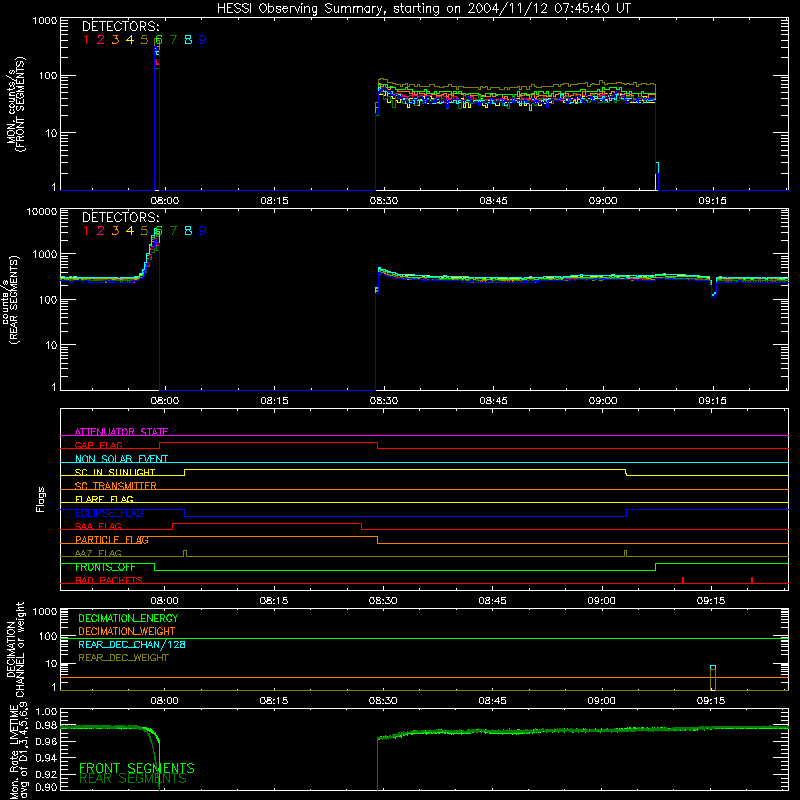Click the REAR_DEC_CHAN spike near 09:15
800x800 pixels.
point(713,678)
